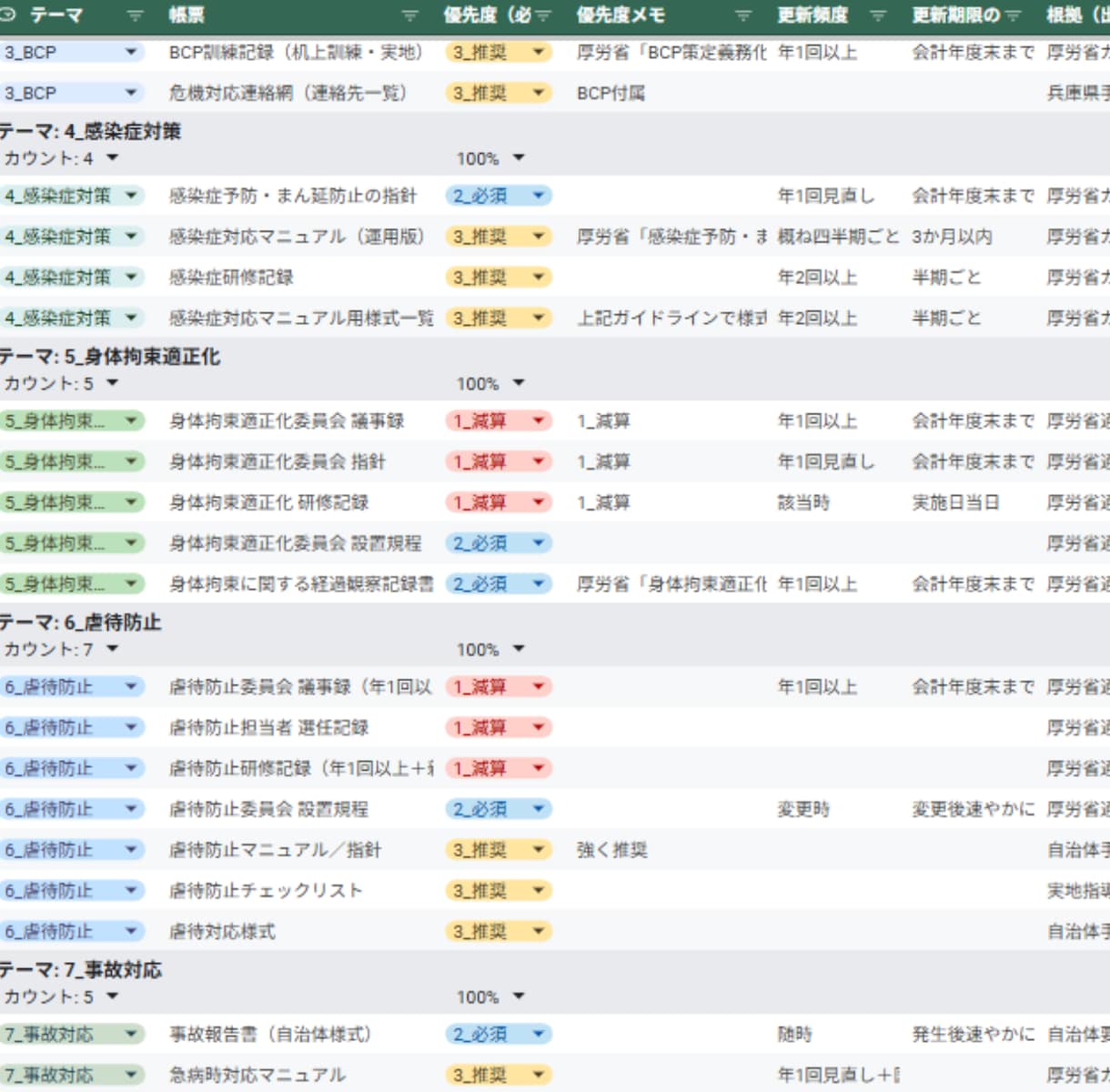The height and width of the screenshot is (1092, 1110).
Task: Click 変更後速やかに deadline cell
Action: point(974,809)
